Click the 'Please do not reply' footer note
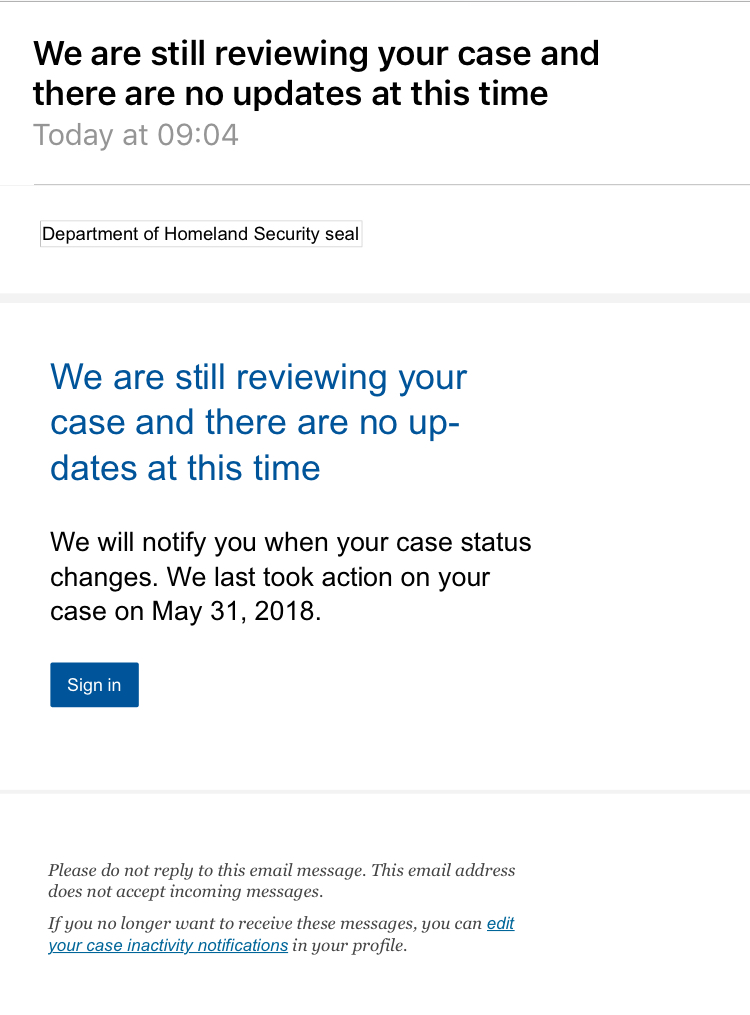The height and width of the screenshot is (1015, 750). pyautogui.click(x=280, y=871)
